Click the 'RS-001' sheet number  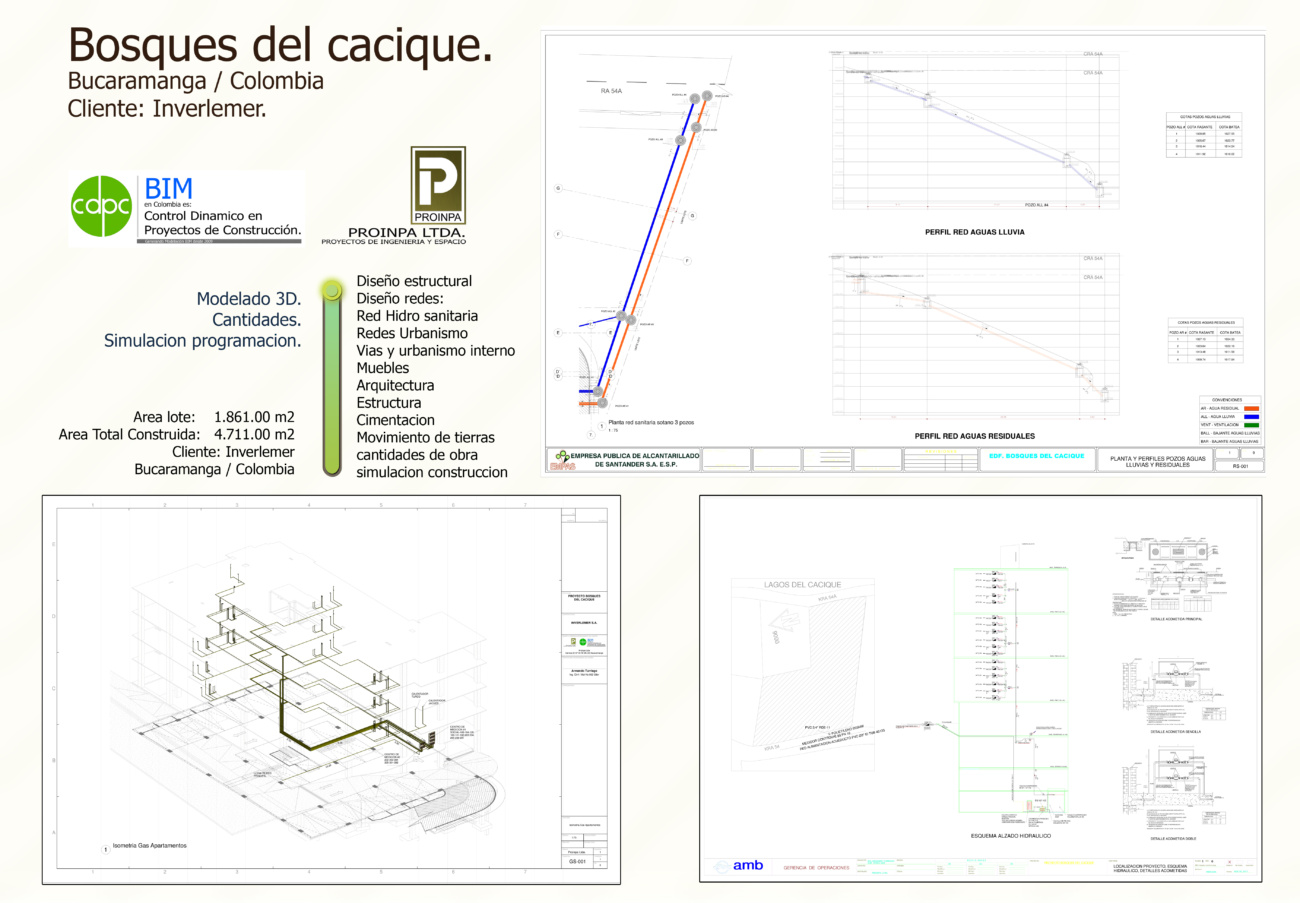(x=1239, y=466)
